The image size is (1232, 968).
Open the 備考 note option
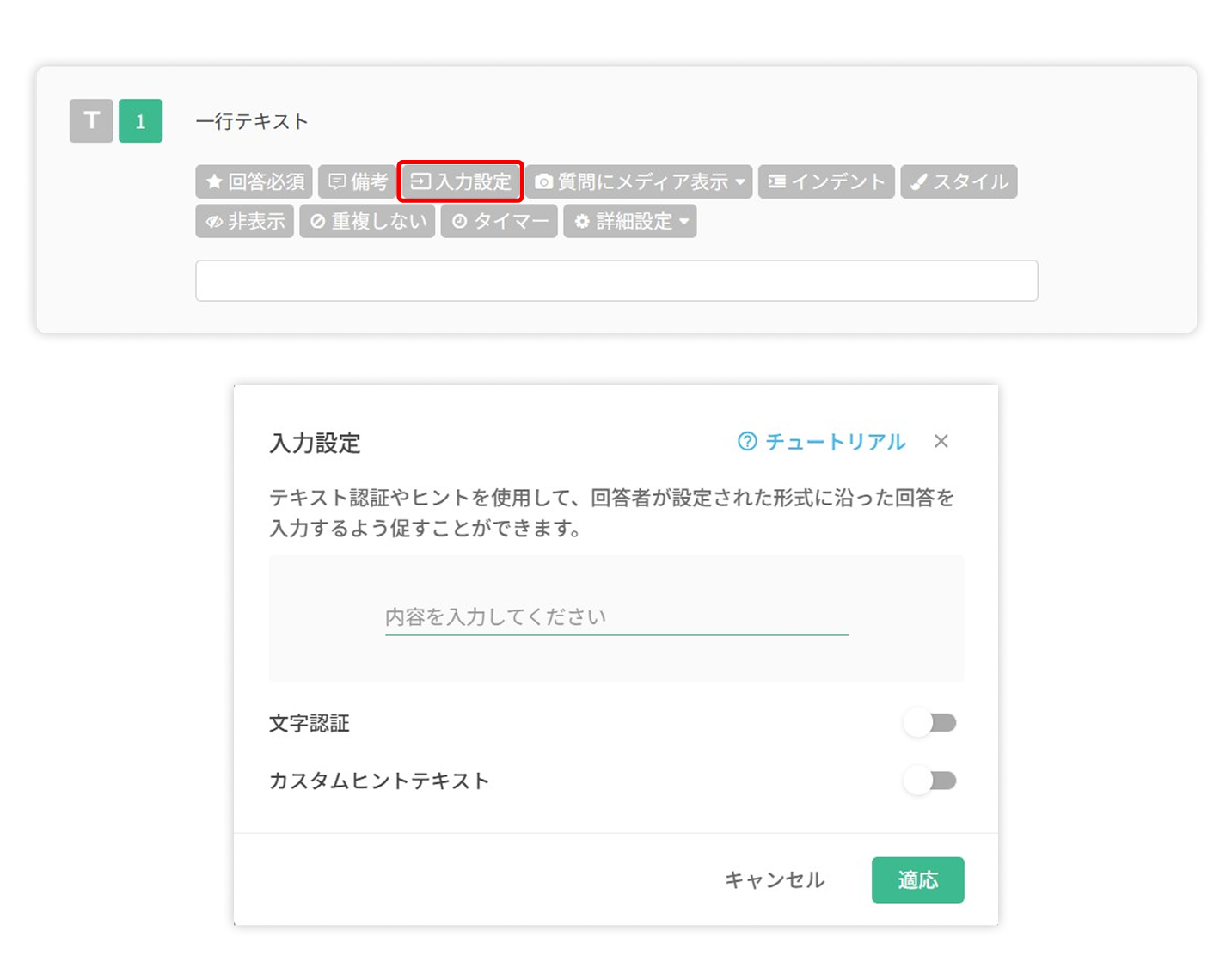coord(358,181)
